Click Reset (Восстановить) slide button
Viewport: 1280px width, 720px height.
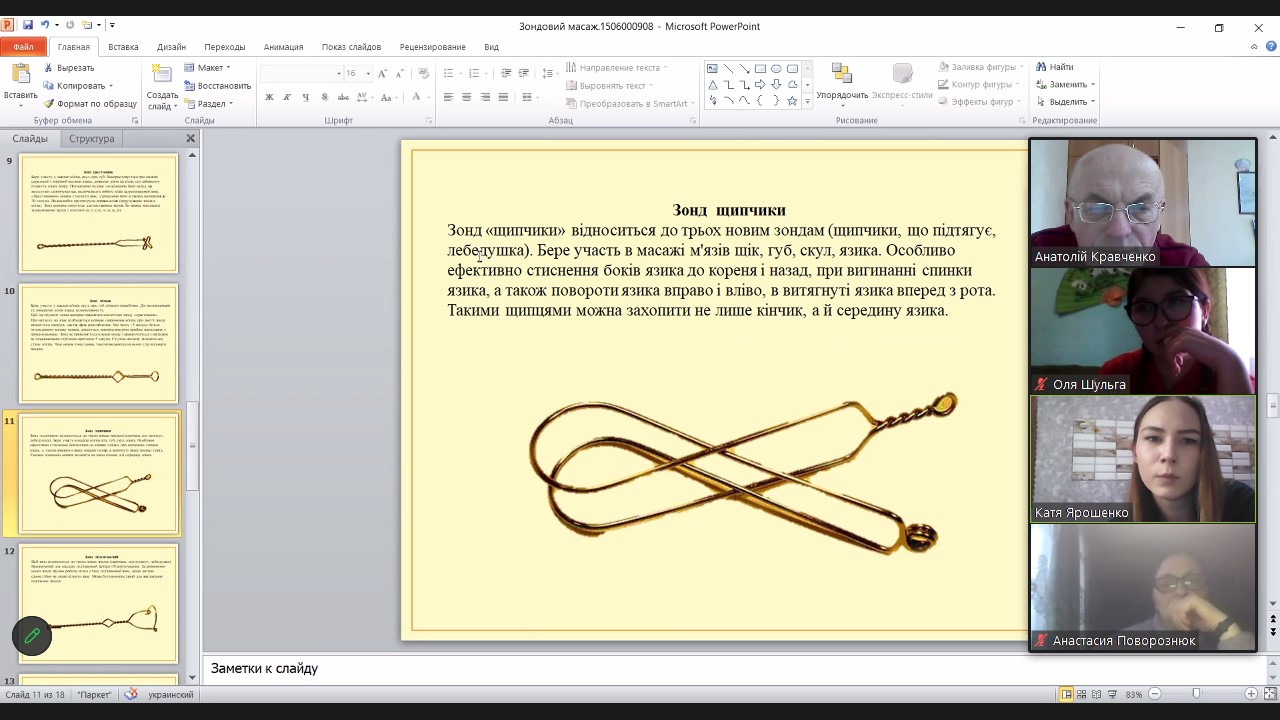pyautogui.click(x=218, y=85)
